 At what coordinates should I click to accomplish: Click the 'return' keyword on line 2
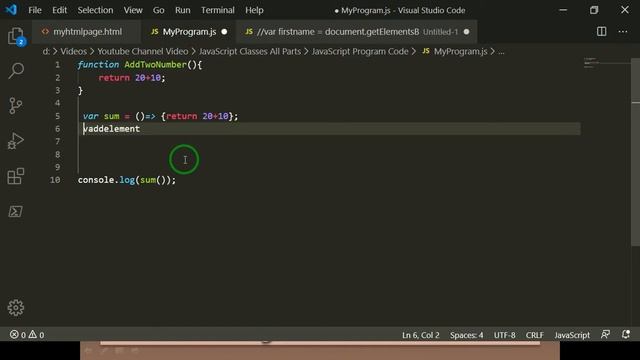114,78
